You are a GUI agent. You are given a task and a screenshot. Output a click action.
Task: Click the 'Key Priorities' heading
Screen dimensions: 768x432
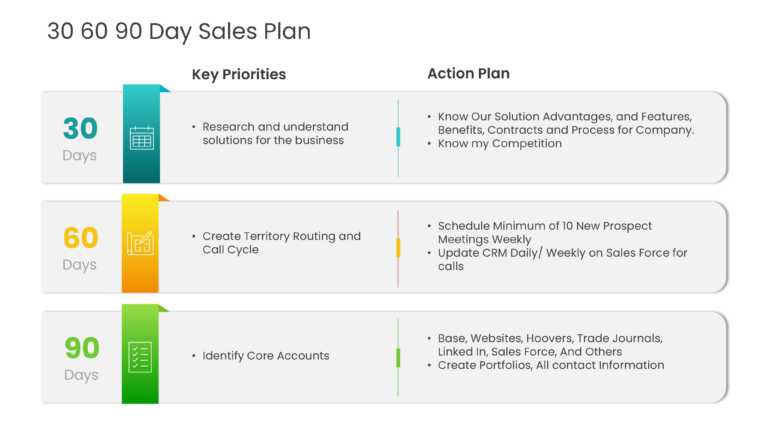click(239, 74)
